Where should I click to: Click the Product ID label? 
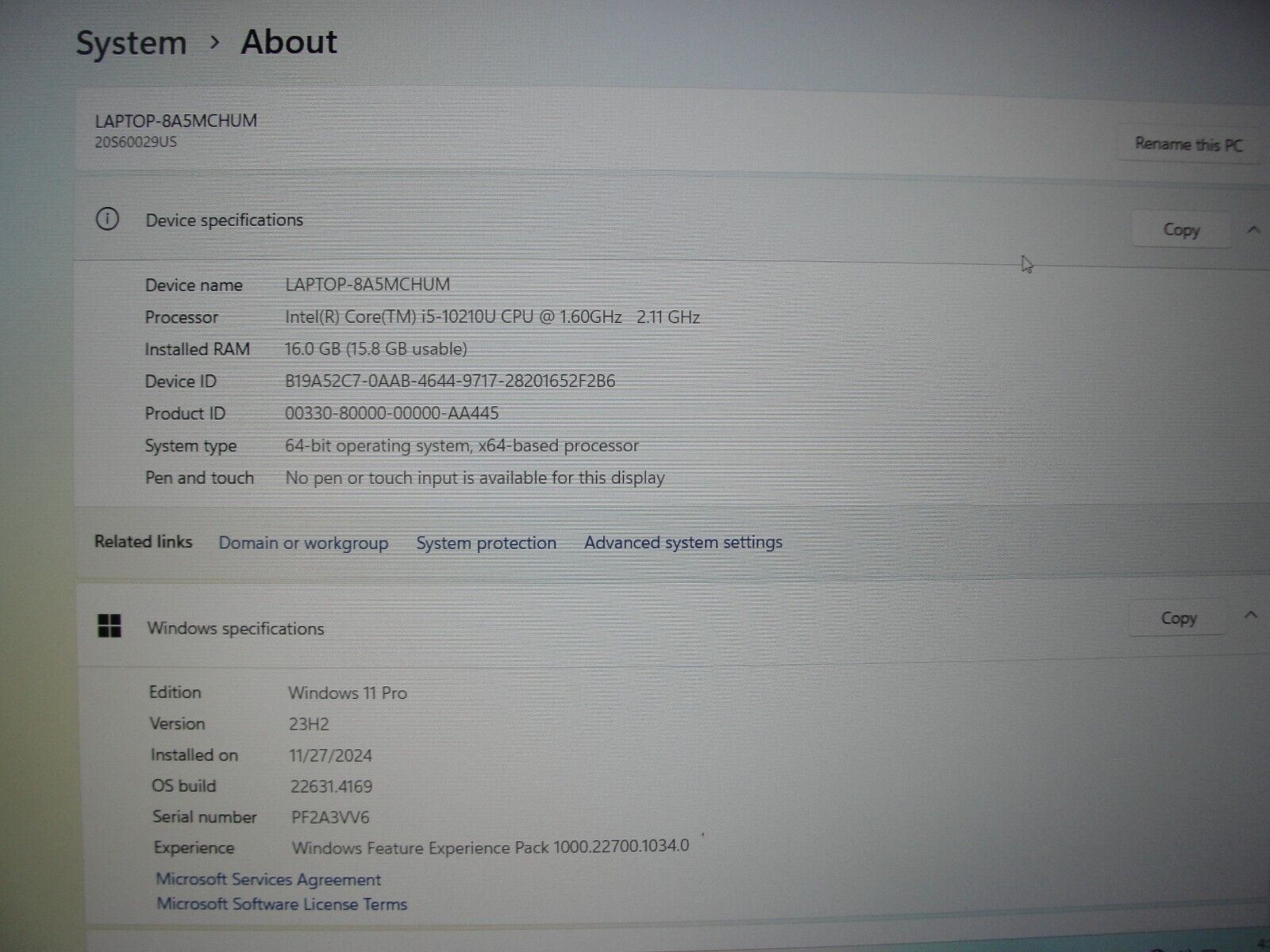pos(185,413)
